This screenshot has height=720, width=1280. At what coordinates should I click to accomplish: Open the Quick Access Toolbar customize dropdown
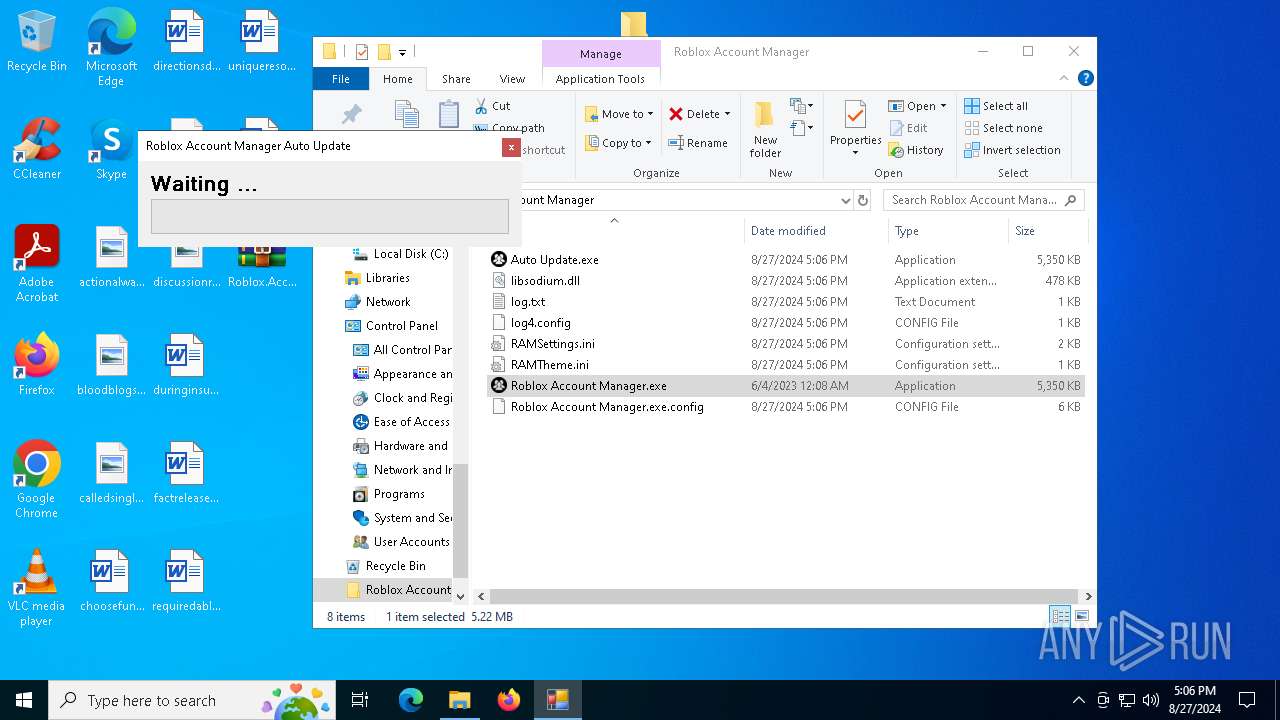pos(402,52)
